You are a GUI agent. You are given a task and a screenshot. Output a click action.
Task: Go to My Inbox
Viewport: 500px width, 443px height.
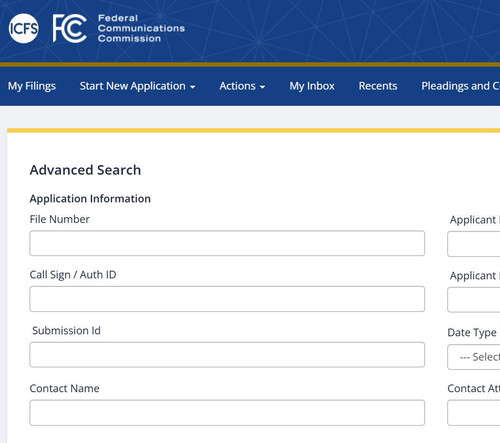tap(312, 86)
